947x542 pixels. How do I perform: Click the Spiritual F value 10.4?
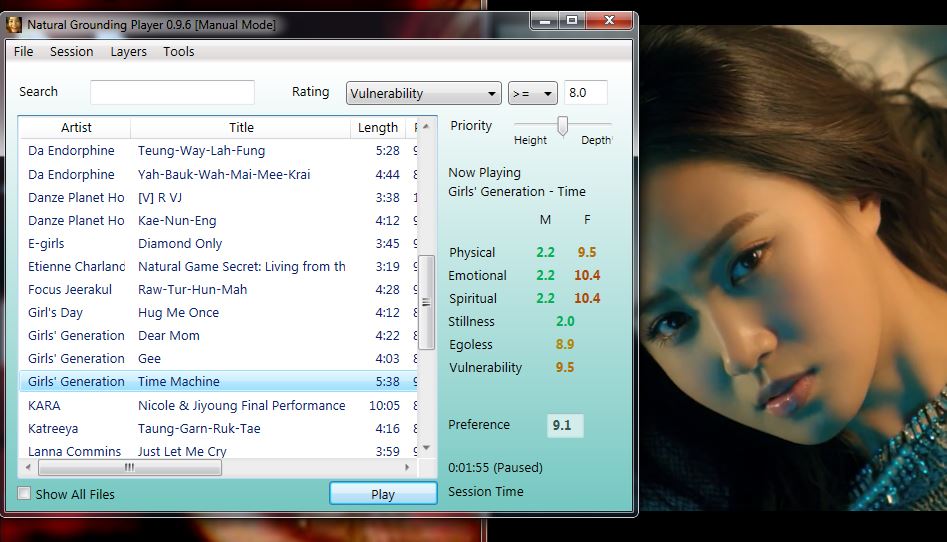(587, 298)
